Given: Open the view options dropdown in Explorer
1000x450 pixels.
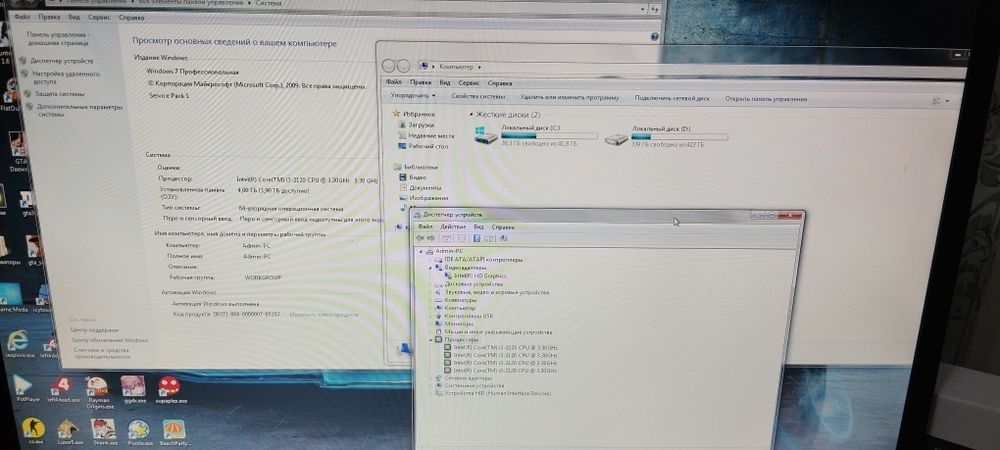Looking at the screenshot, I should point(947,101).
